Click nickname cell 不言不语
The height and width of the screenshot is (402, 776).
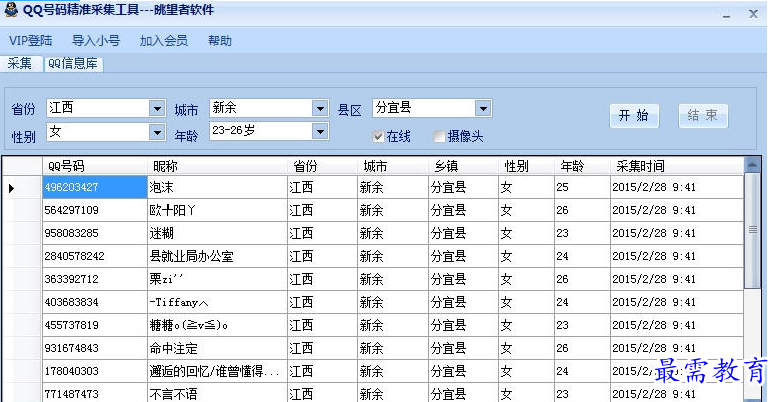tap(217, 394)
